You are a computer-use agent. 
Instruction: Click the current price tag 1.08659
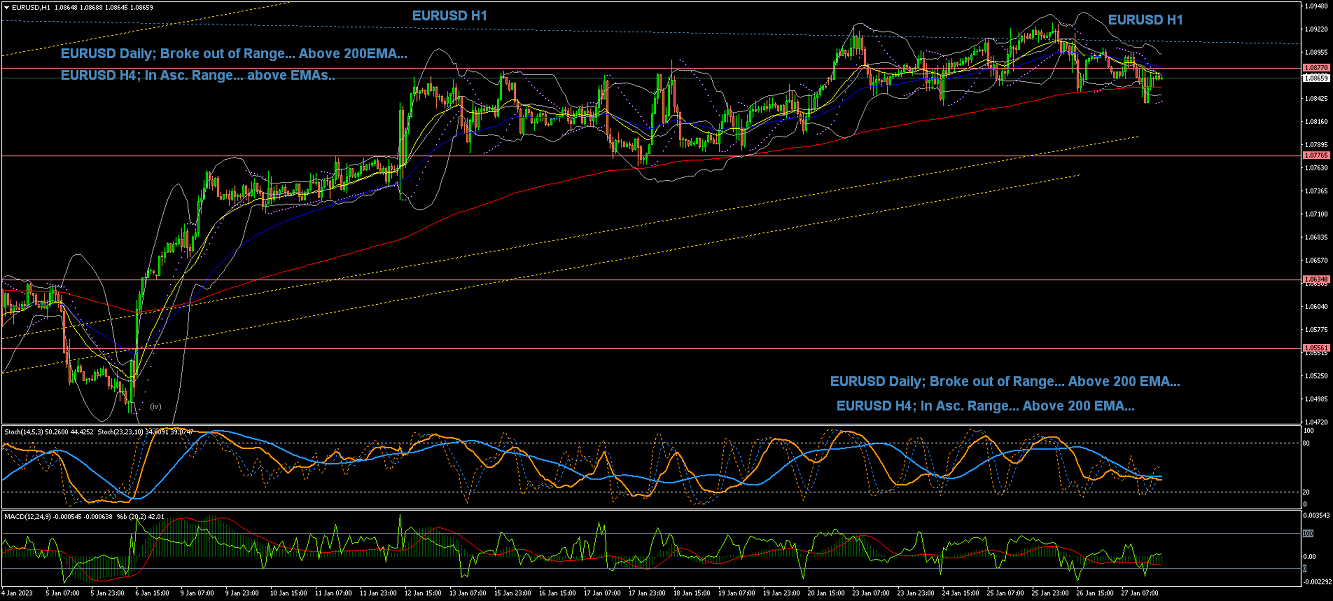tap(1316, 77)
